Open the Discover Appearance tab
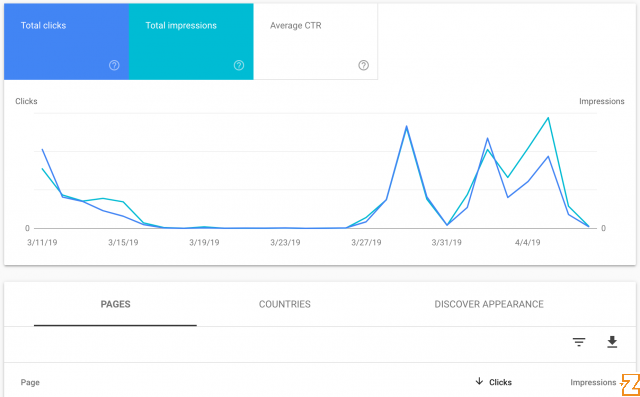The width and height of the screenshot is (640, 397). point(489,304)
